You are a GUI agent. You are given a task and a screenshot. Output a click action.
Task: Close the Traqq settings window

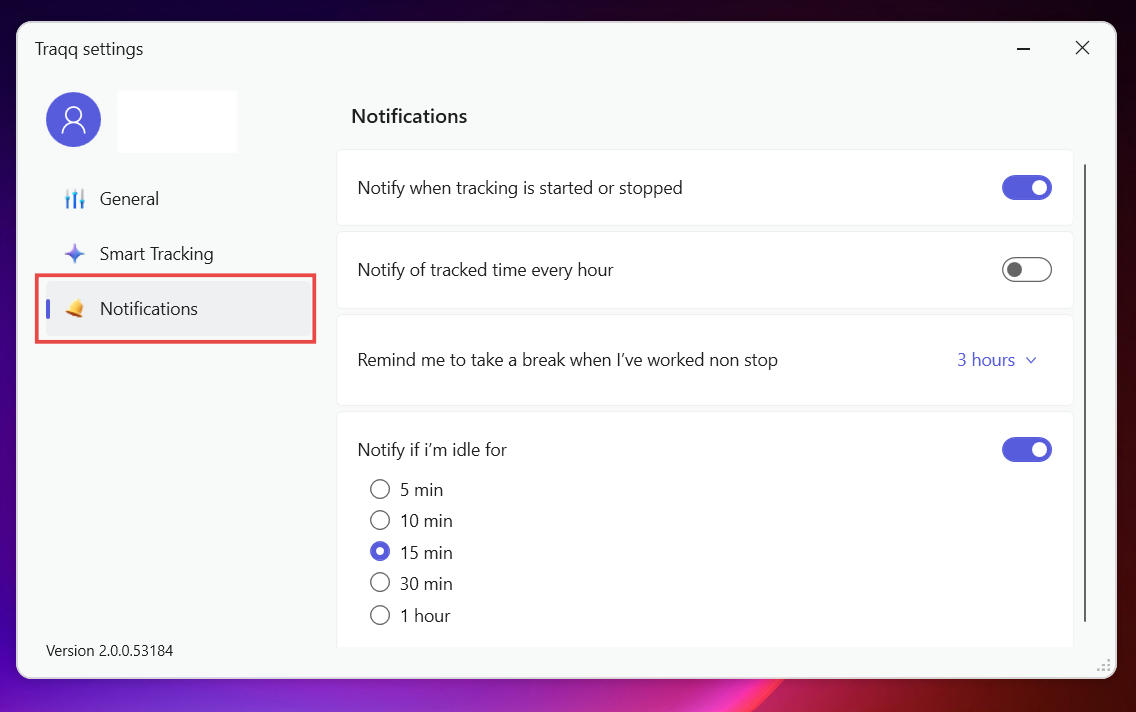[1082, 48]
